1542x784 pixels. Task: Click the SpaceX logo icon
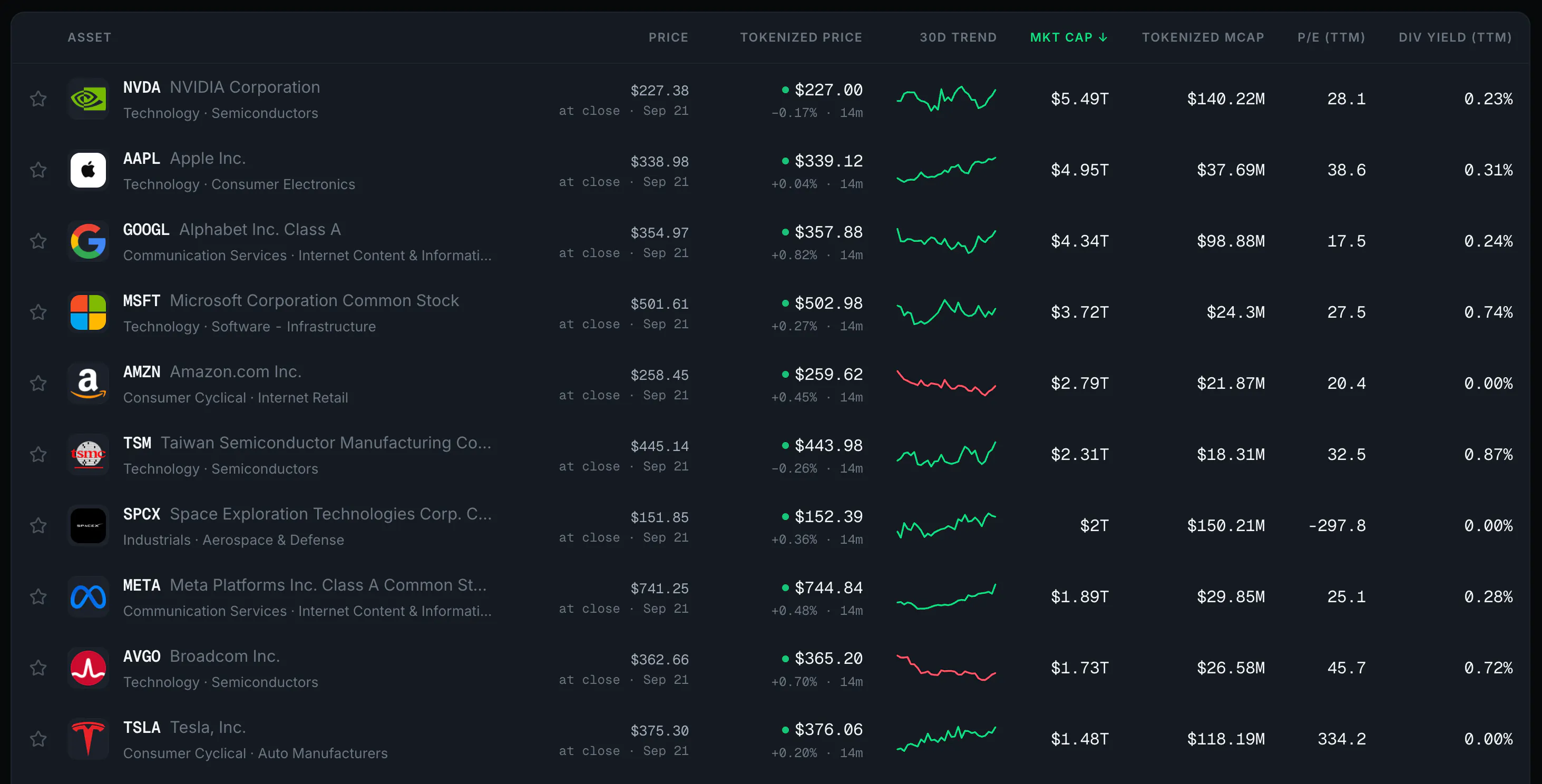[88, 525]
